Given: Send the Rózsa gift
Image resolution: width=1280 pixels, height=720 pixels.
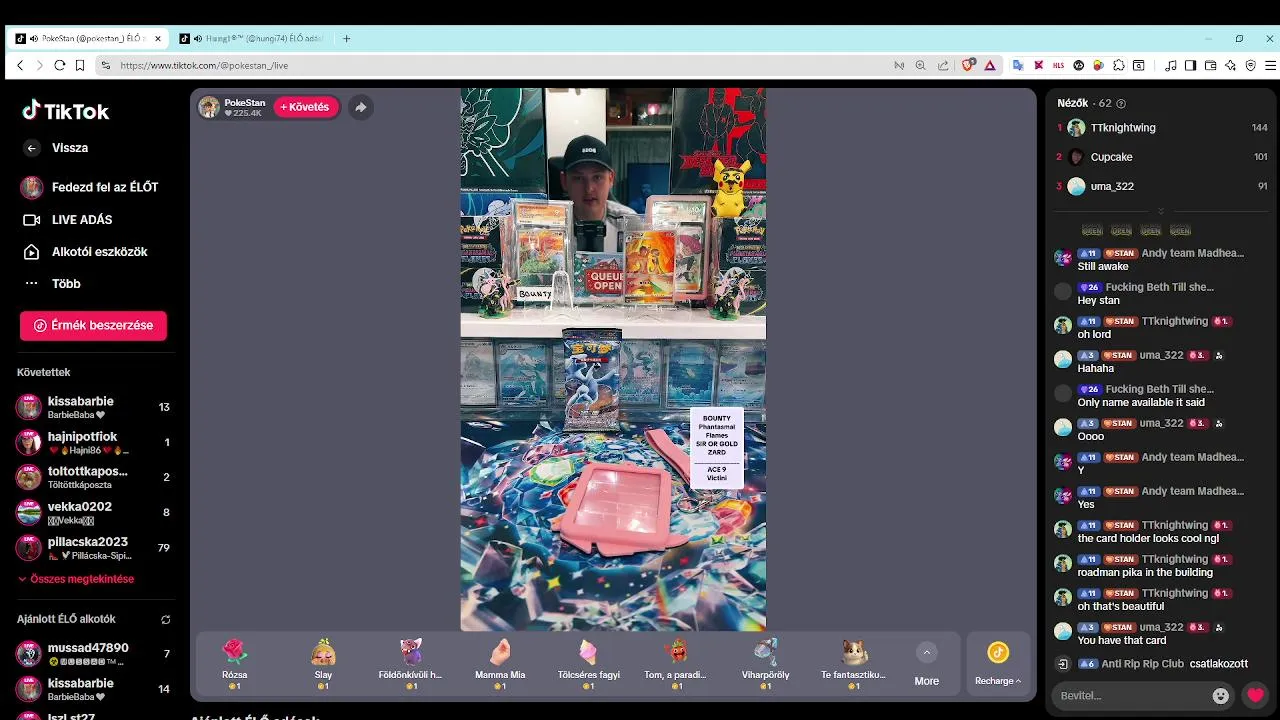Looking at the screenshot, I should pyautogui.click(x=234, y=663).
